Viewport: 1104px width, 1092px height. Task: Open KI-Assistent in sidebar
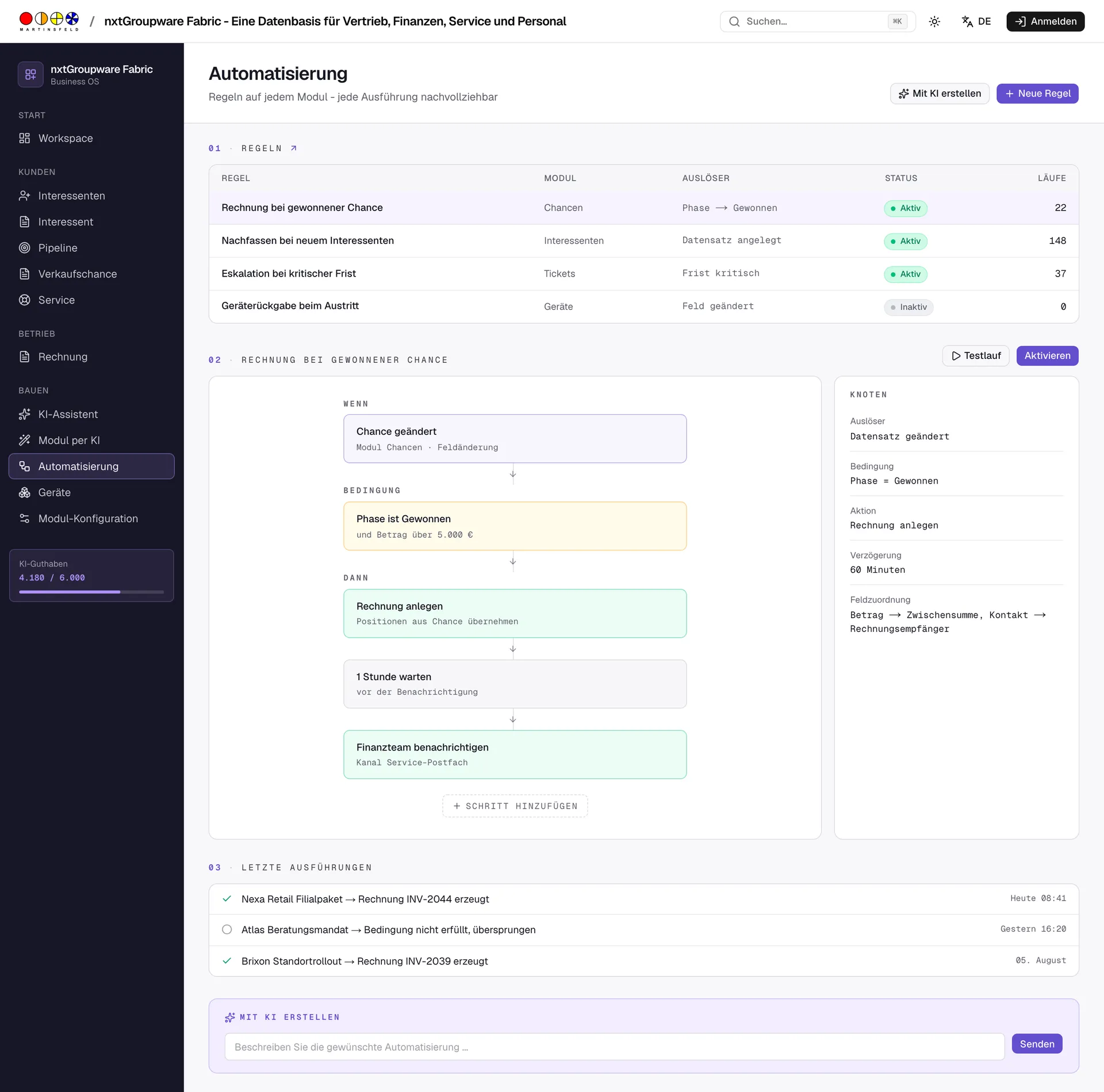tap(92, 415)
